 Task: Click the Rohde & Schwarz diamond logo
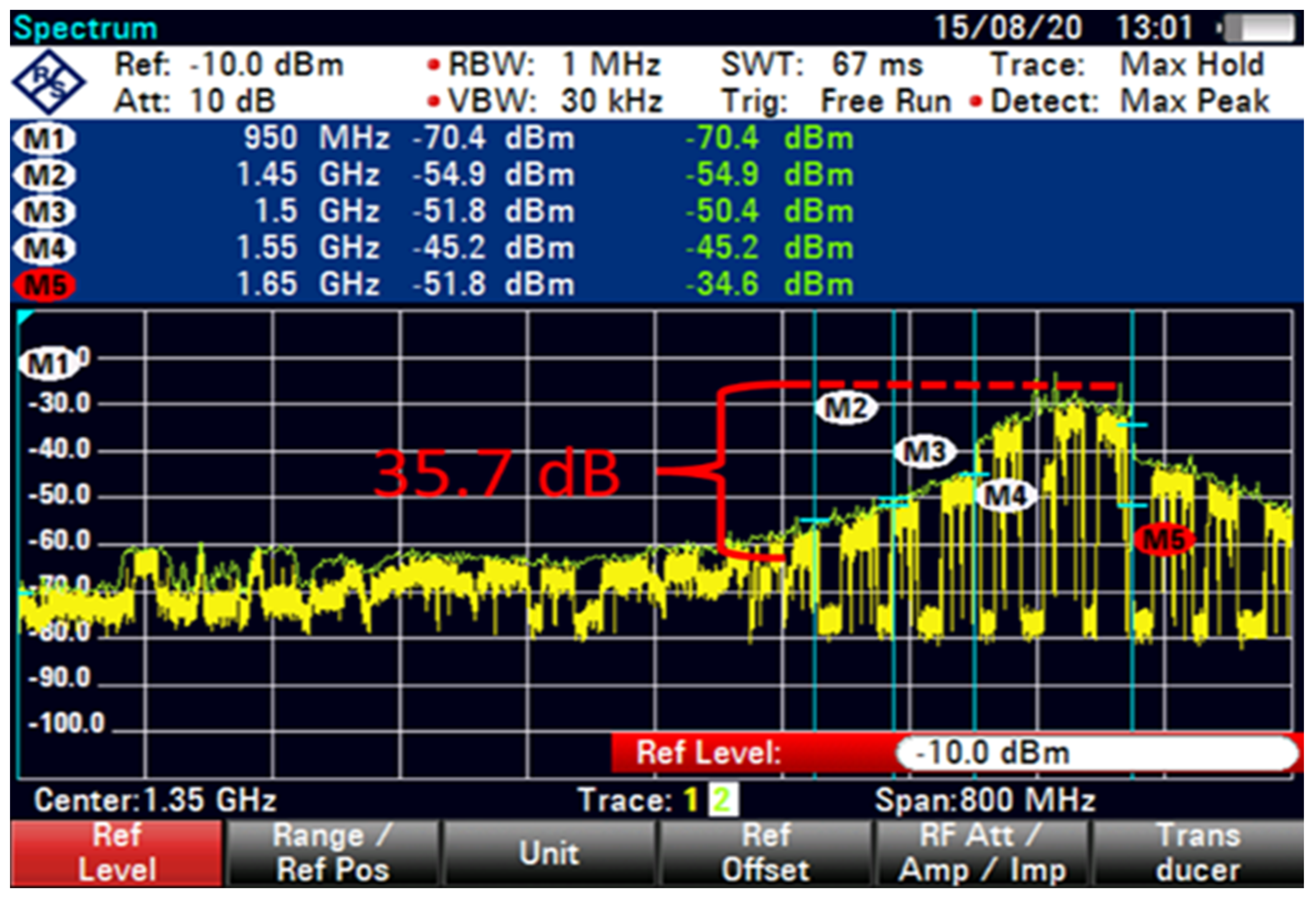pyautogui.click(x=48, y=82)
